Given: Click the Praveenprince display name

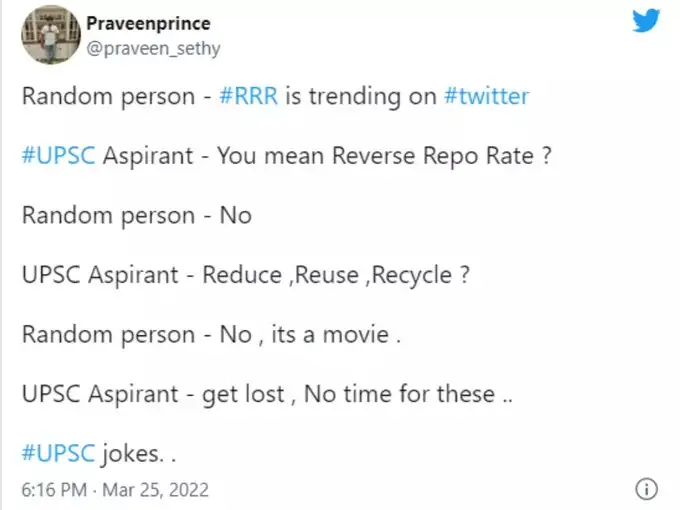Looking at the screenshot, I should click(149, 24).
